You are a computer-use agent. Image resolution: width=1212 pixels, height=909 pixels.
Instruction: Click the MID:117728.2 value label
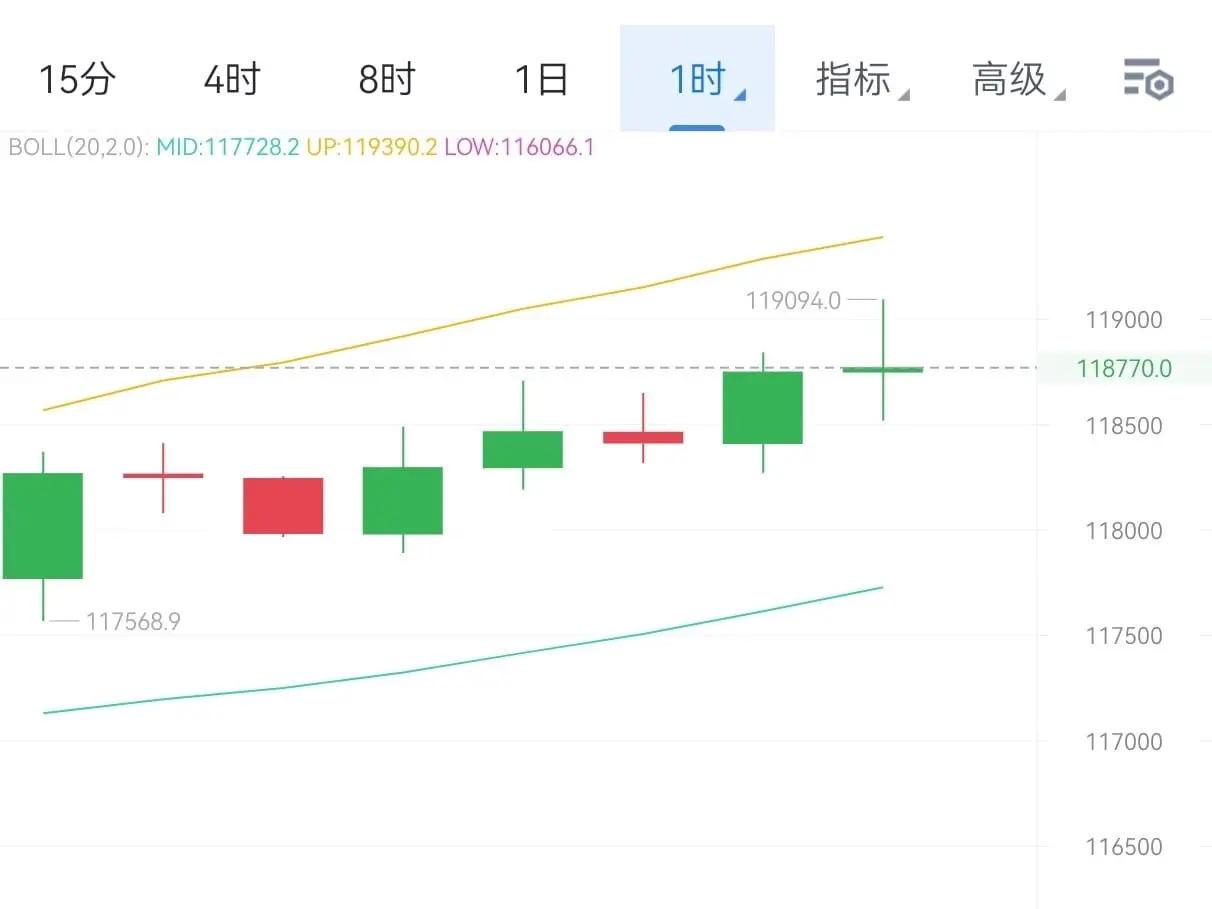point(227,148)
